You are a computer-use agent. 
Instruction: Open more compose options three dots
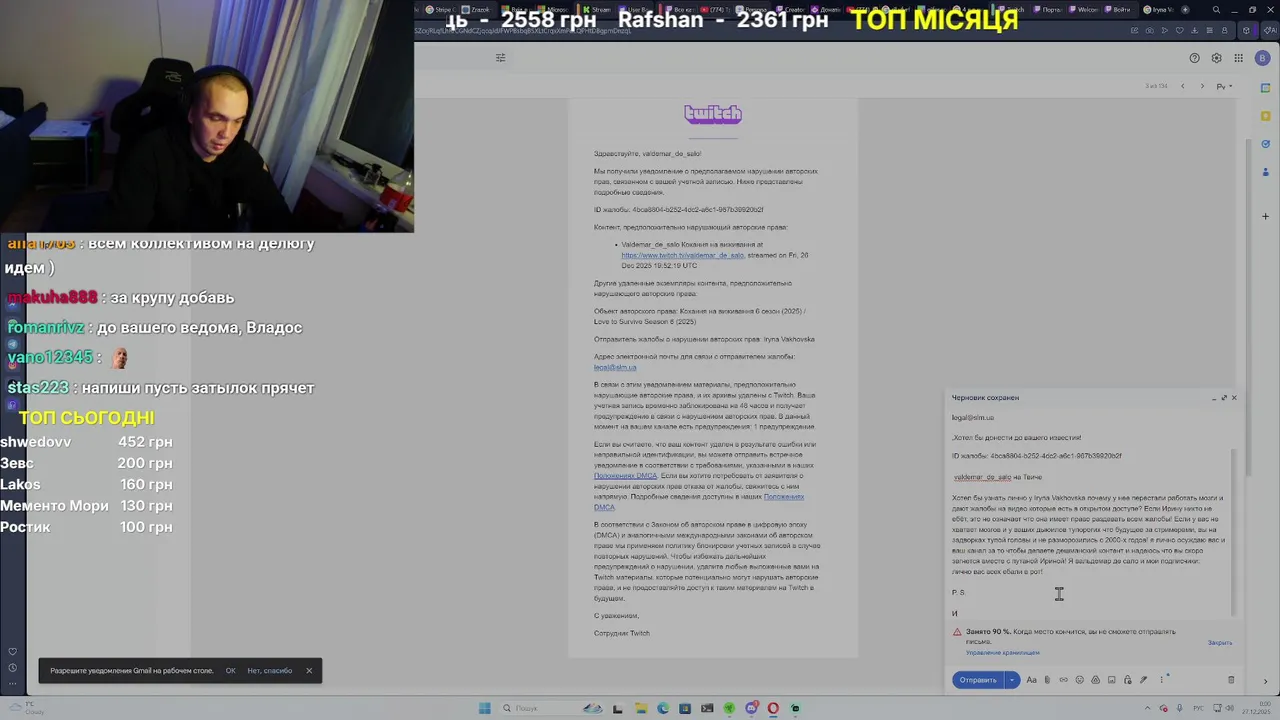click(1161, 680)
